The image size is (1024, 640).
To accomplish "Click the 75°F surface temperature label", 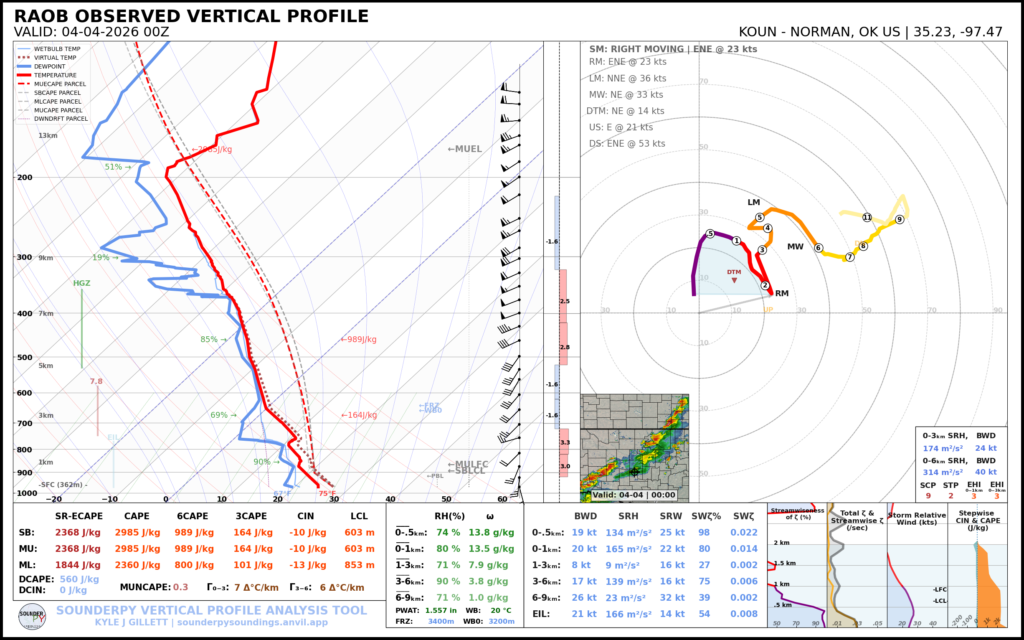I will [327, 493].
